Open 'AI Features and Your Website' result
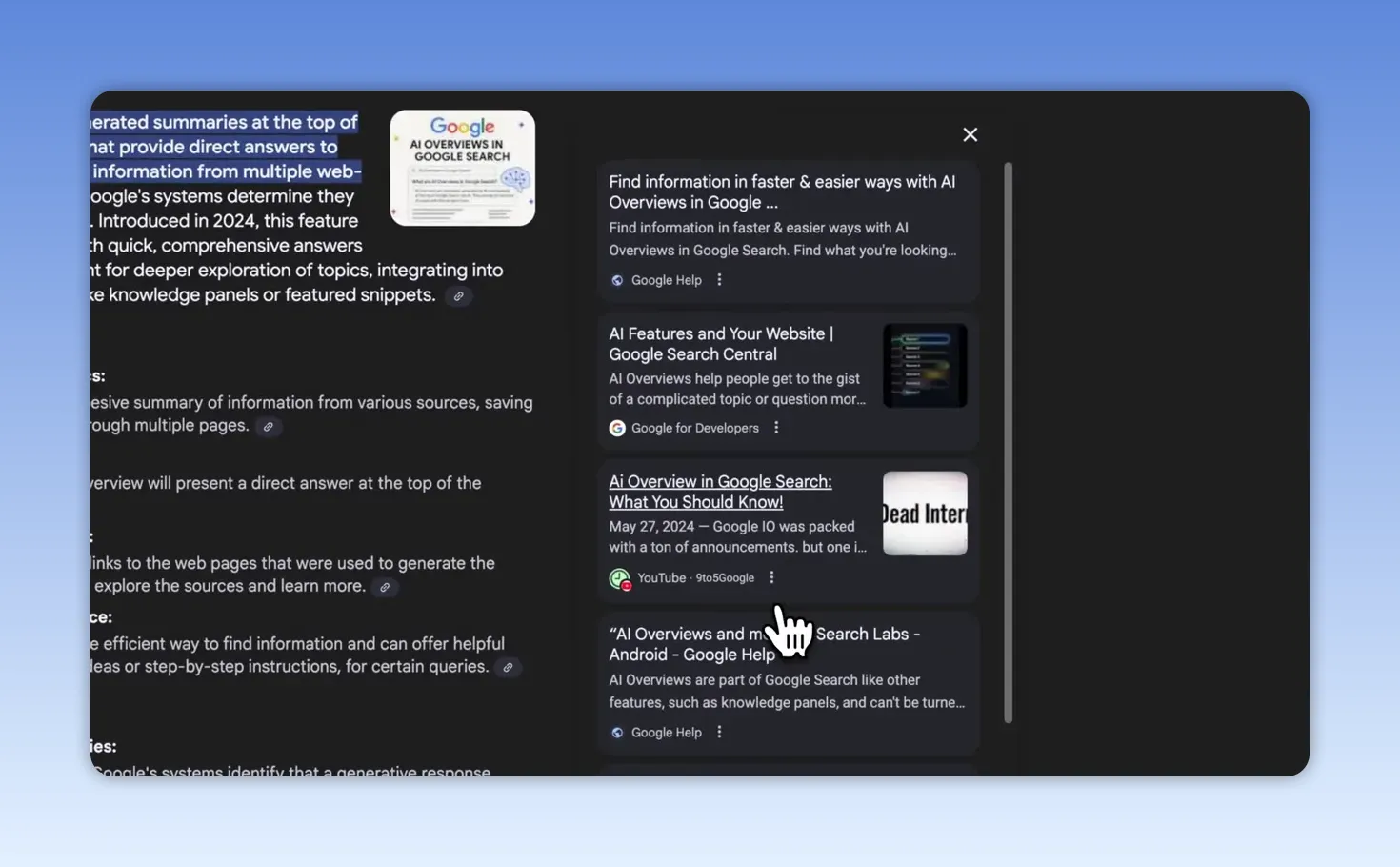The height and width of the screenshot is (867, 1400). [x=721, y=344]
